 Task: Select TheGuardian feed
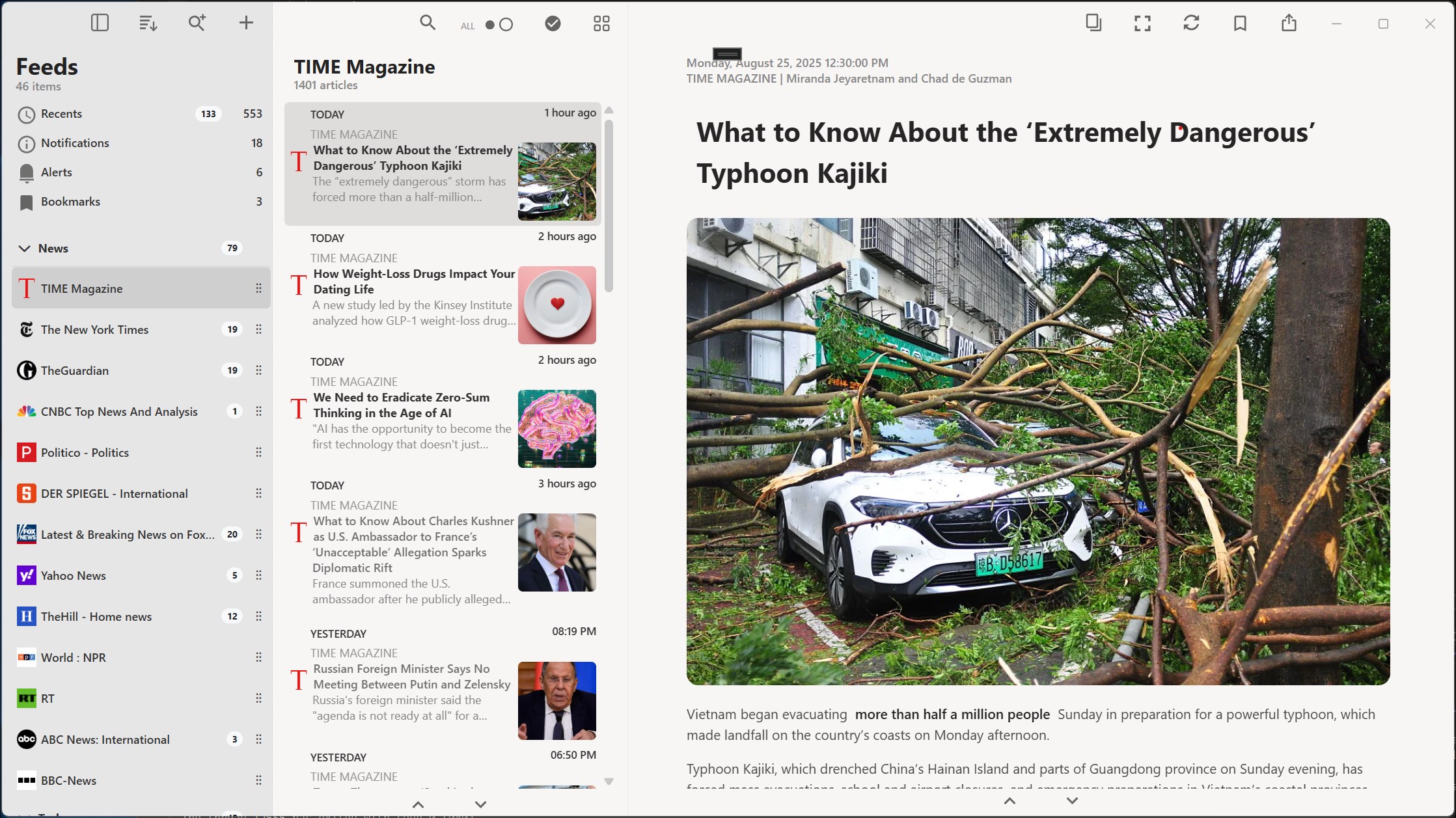(x=141, y=370)
